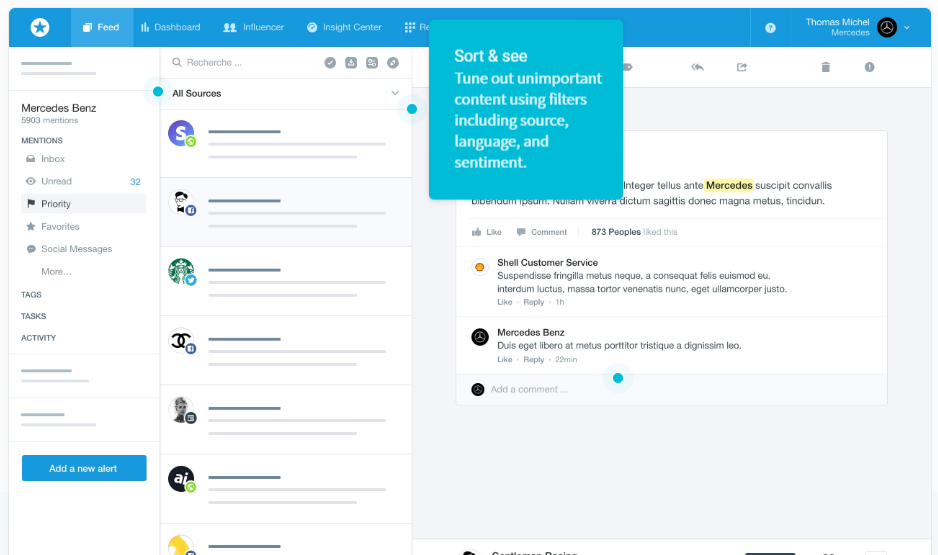
Task: Open the feed item with purple S avatar
Action: [x=286, y=144]
